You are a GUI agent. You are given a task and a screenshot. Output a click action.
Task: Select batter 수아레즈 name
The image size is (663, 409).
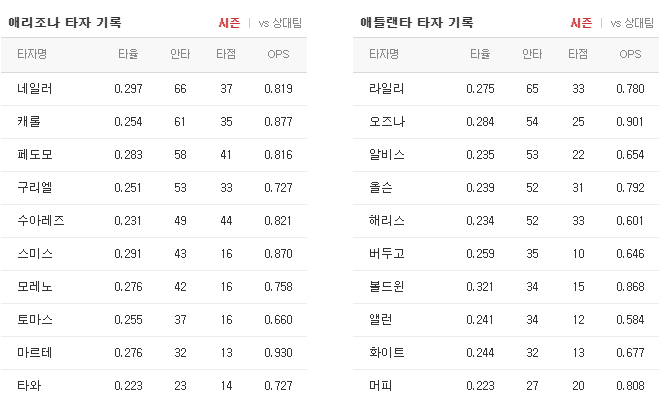[x=41, y=221]
